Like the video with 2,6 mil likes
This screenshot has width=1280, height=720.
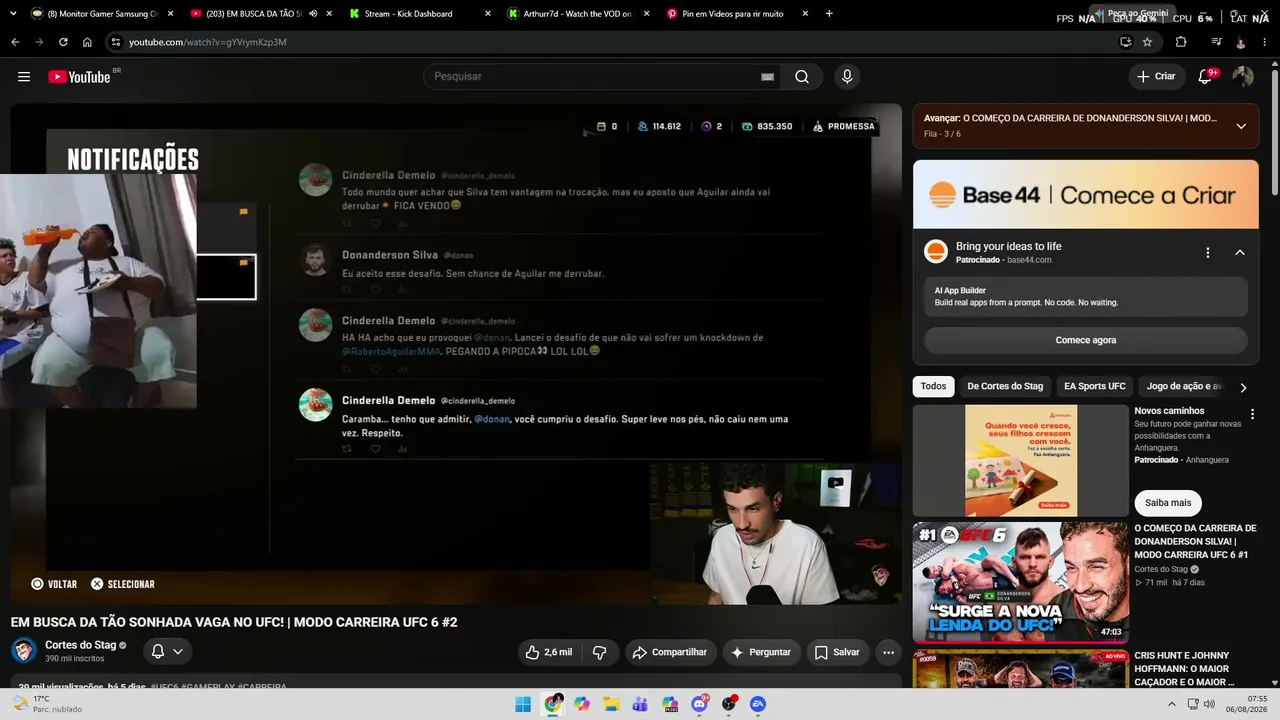pos(548,652)
